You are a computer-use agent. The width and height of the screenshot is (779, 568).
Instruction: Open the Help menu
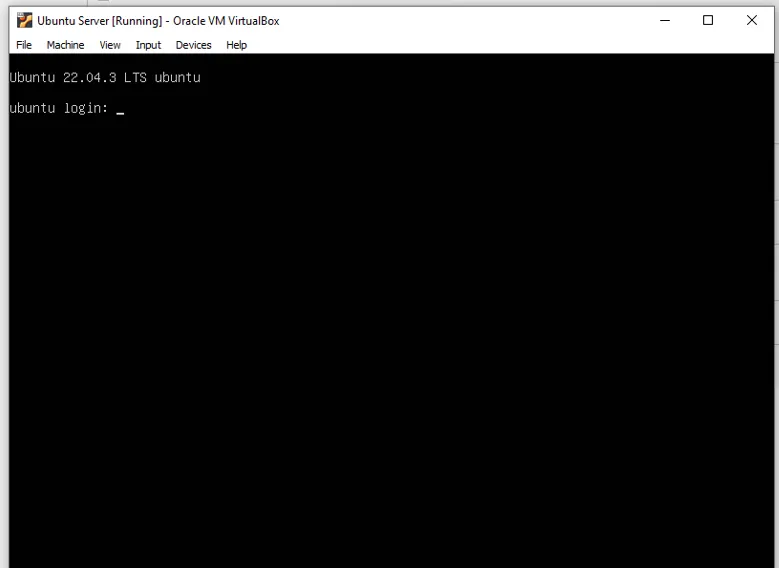(x=236, y=45)
